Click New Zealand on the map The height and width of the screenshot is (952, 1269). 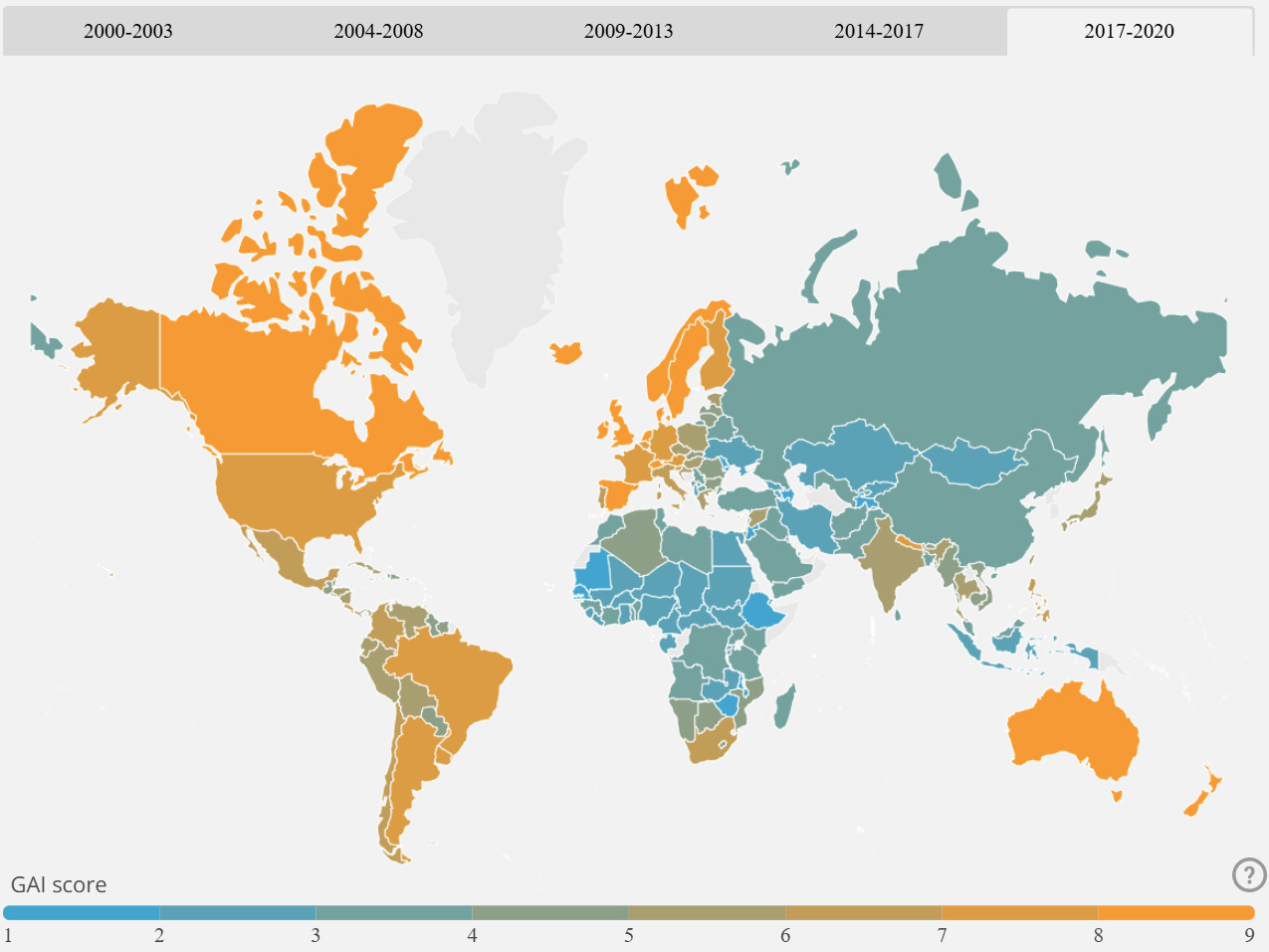(1202, 792)
